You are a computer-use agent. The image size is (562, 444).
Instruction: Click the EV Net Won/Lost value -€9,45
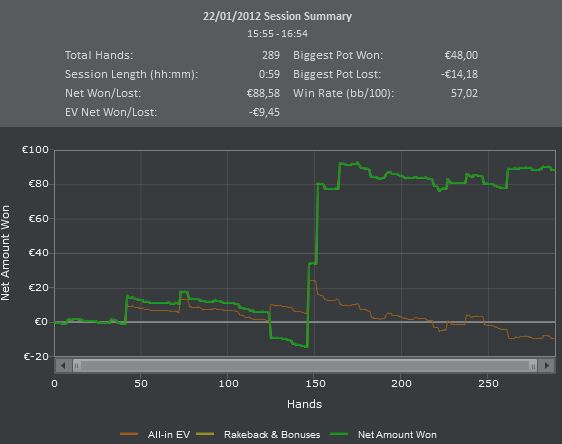coord(264,112)
